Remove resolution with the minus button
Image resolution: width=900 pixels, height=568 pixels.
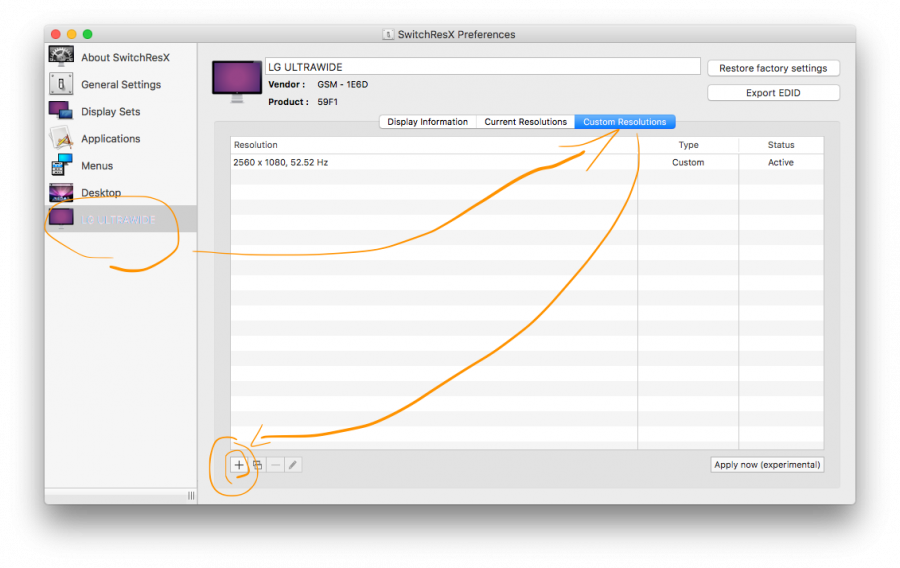pyautogui.click(x=275, y=465)
